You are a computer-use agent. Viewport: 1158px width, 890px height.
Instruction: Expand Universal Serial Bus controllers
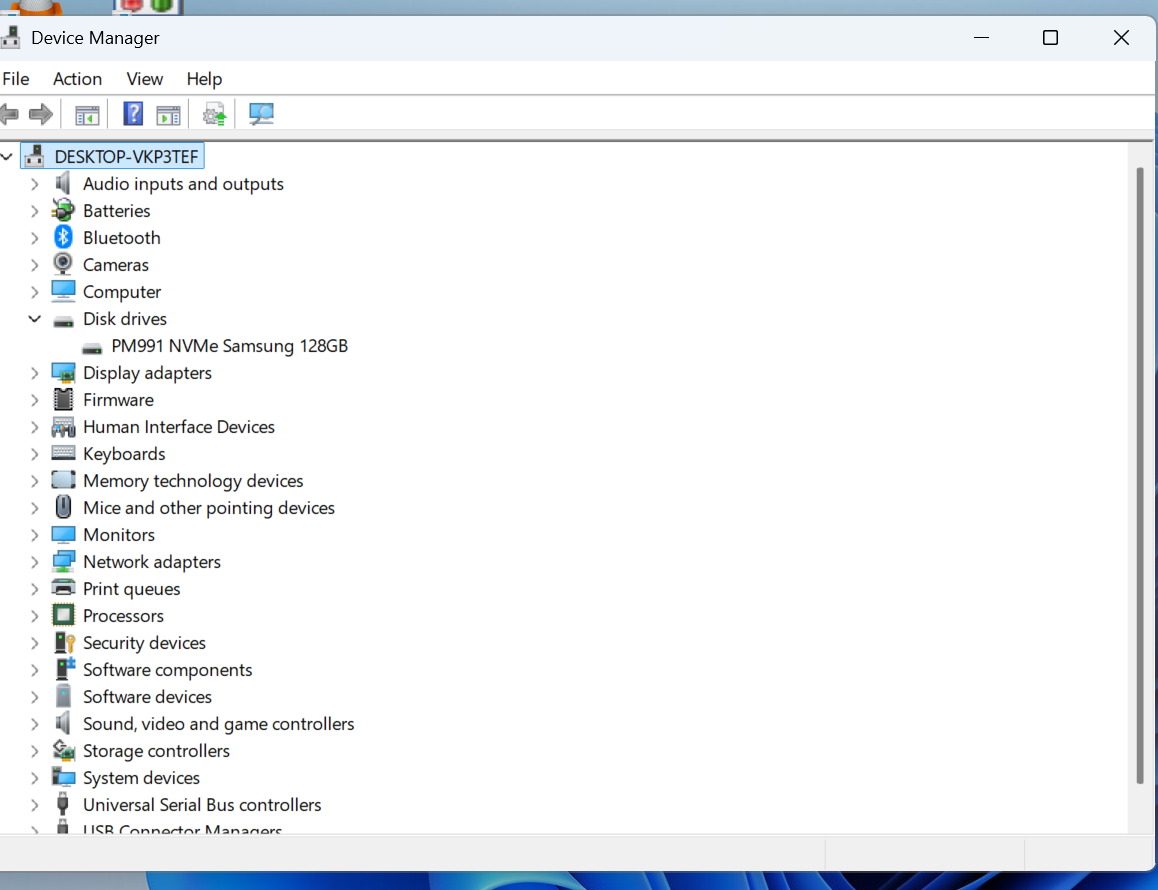pyautogui.click(x=34, y=805)
